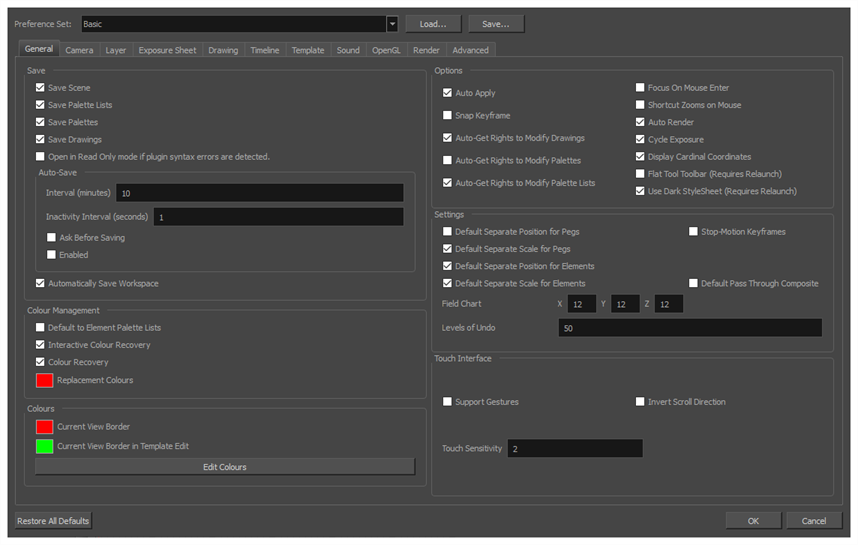Click the OK button
858x545 pixels.
[x=753, y=521]
